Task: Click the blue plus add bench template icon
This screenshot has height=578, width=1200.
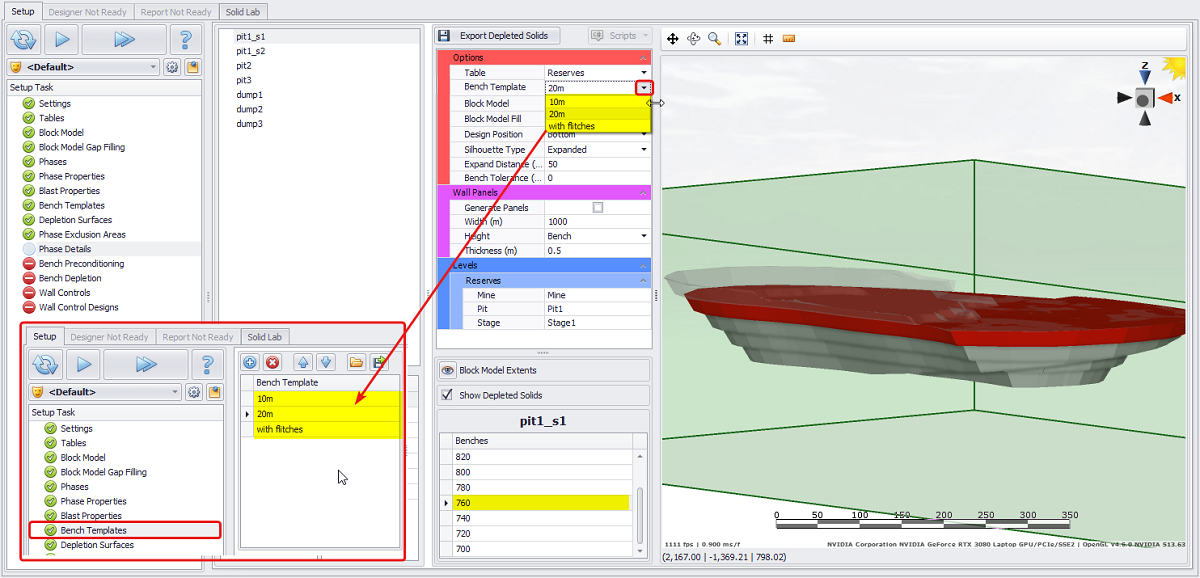Action: (x=250, y=362)
